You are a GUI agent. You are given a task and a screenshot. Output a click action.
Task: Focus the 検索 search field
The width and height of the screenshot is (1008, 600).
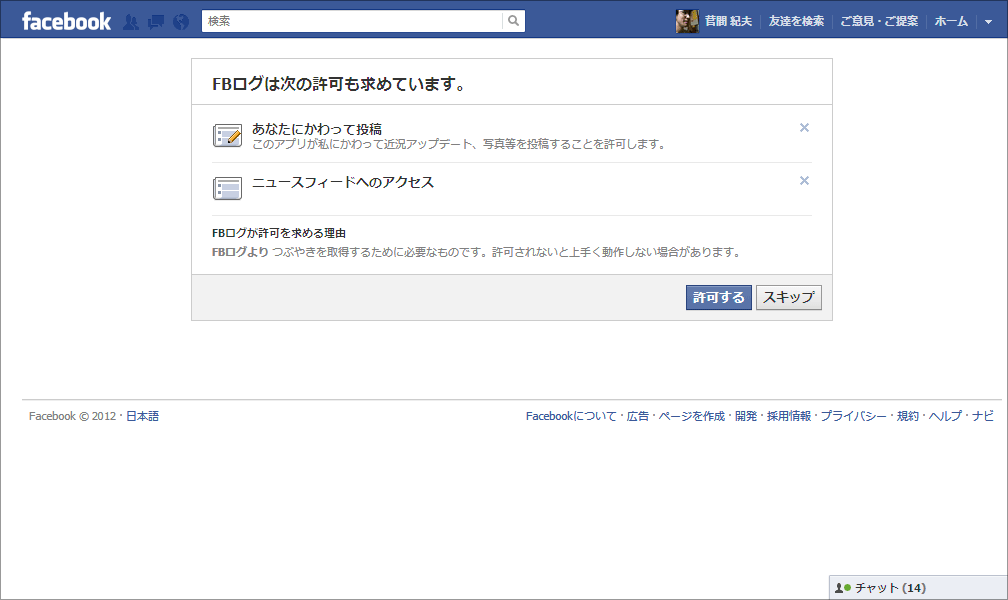352,21
